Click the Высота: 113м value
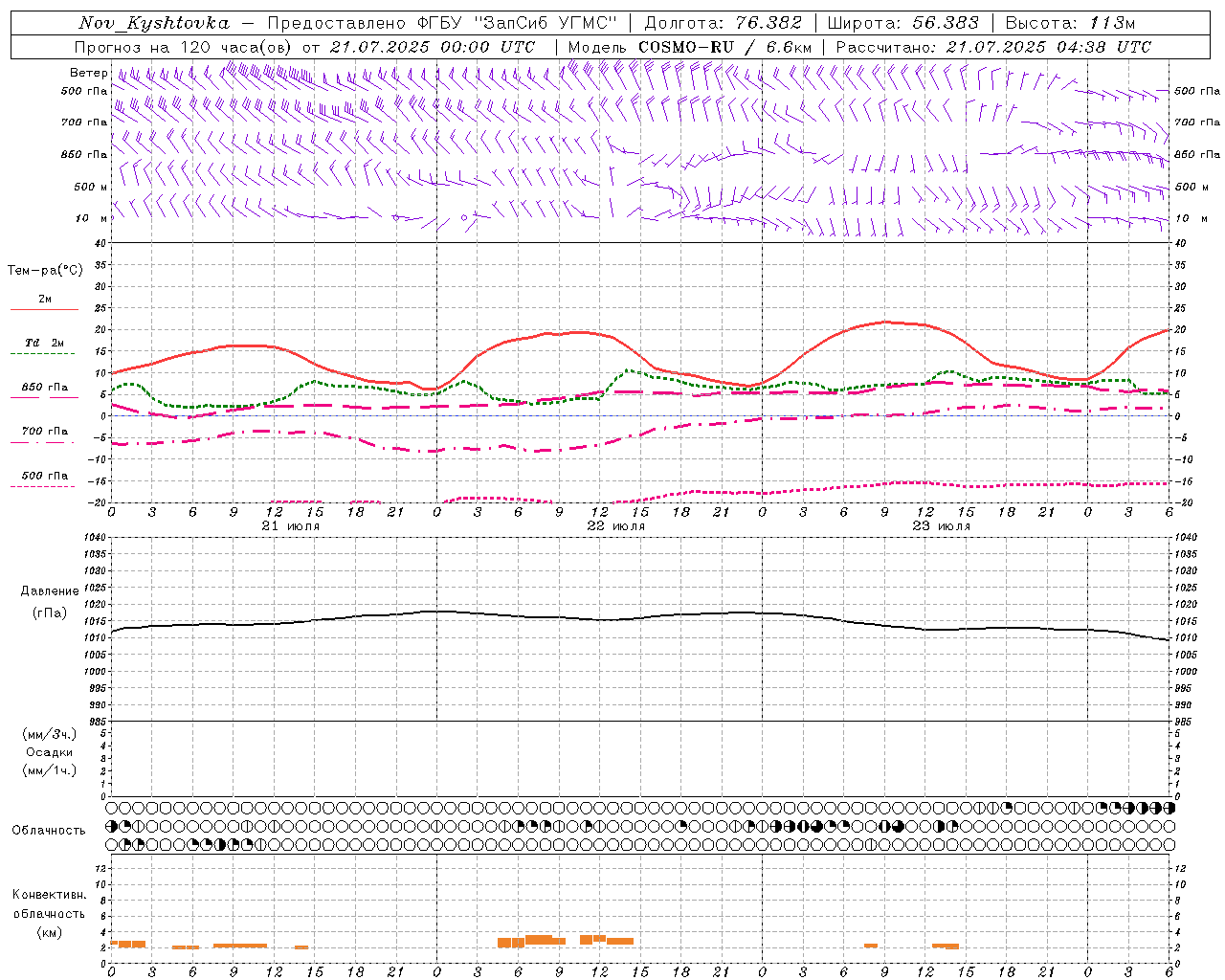This screenshot has height=980, width=1225. [1069, 23]
